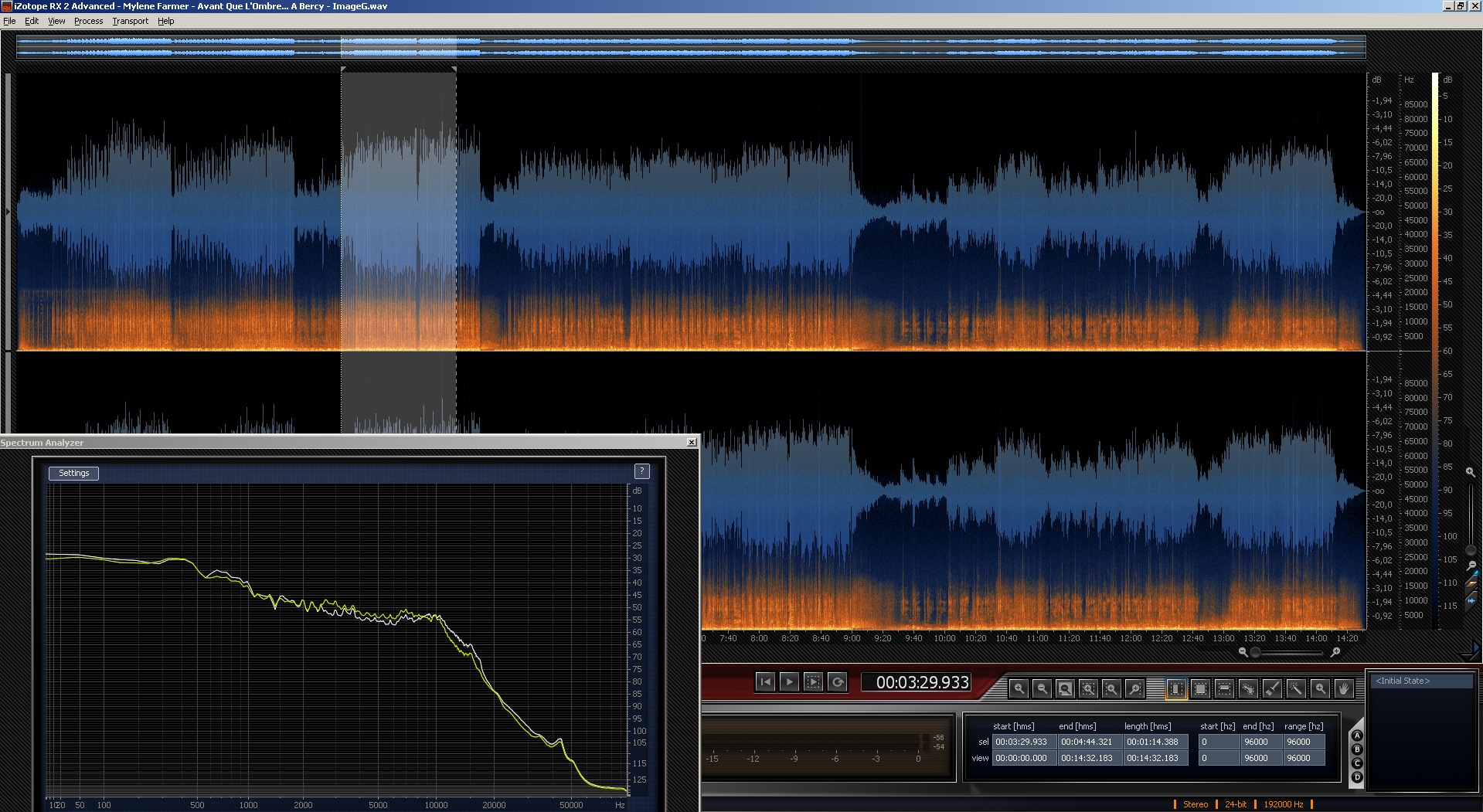Open the File menu
Viewport: 1483px width, 812px height.
(x=9, y=21)
